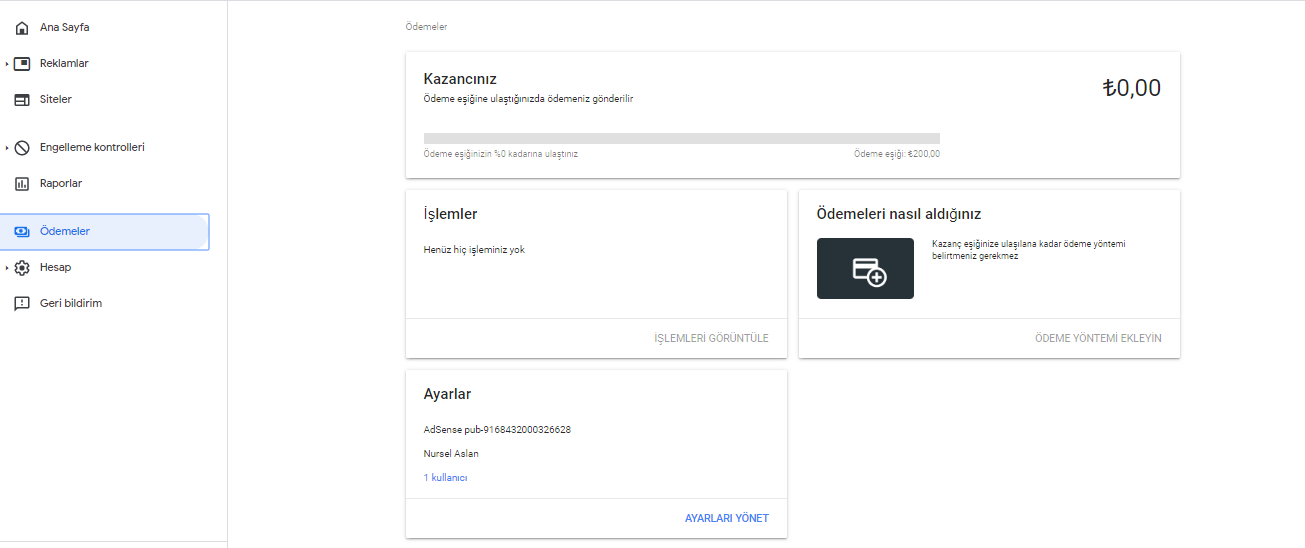Viewport: 1305px width, 548px height.
Task: Click the AdSense pub-9168432000326628 text
Action: [x=497, y=430]
